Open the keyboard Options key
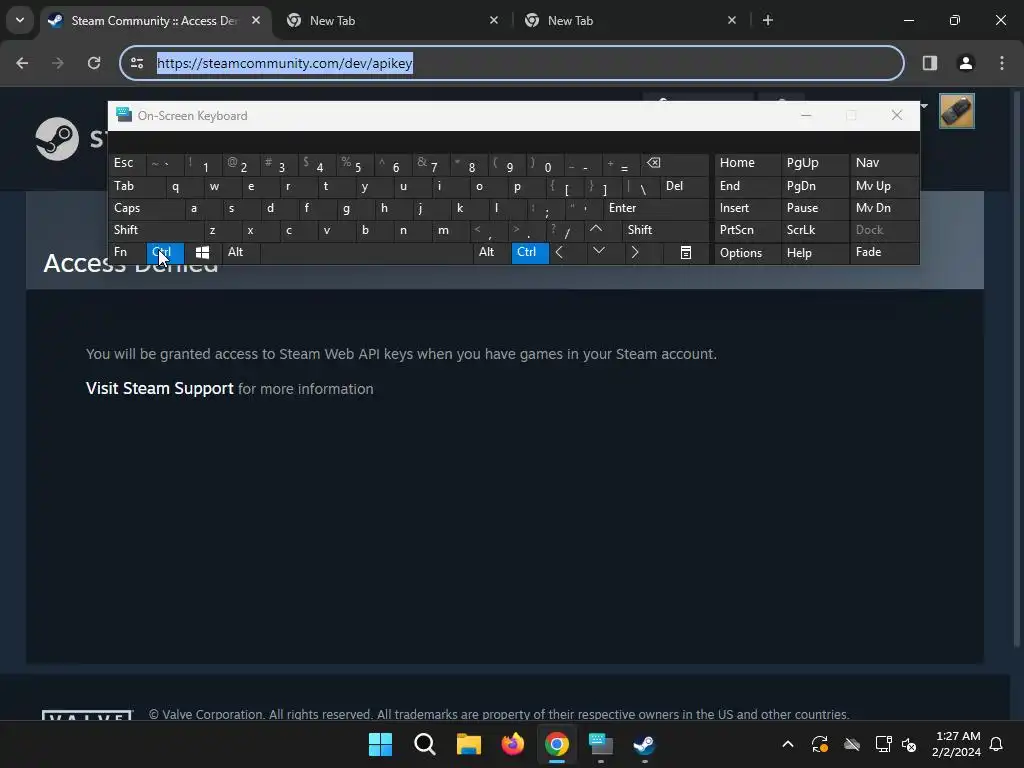This screenshot has height=768, width=1024. [747, 252]
